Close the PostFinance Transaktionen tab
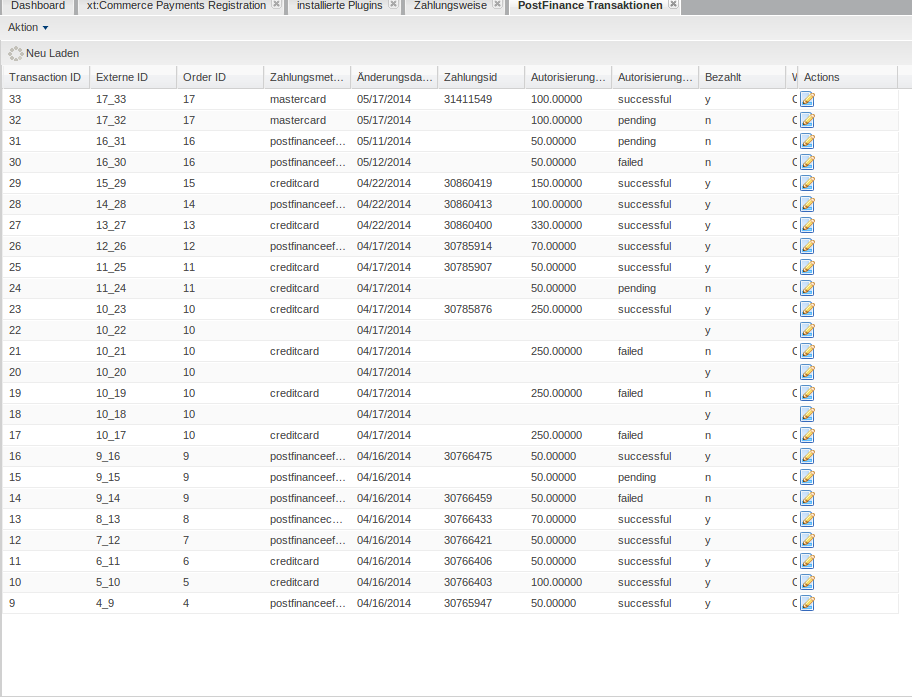912x697 pixels. pos(673,5)
